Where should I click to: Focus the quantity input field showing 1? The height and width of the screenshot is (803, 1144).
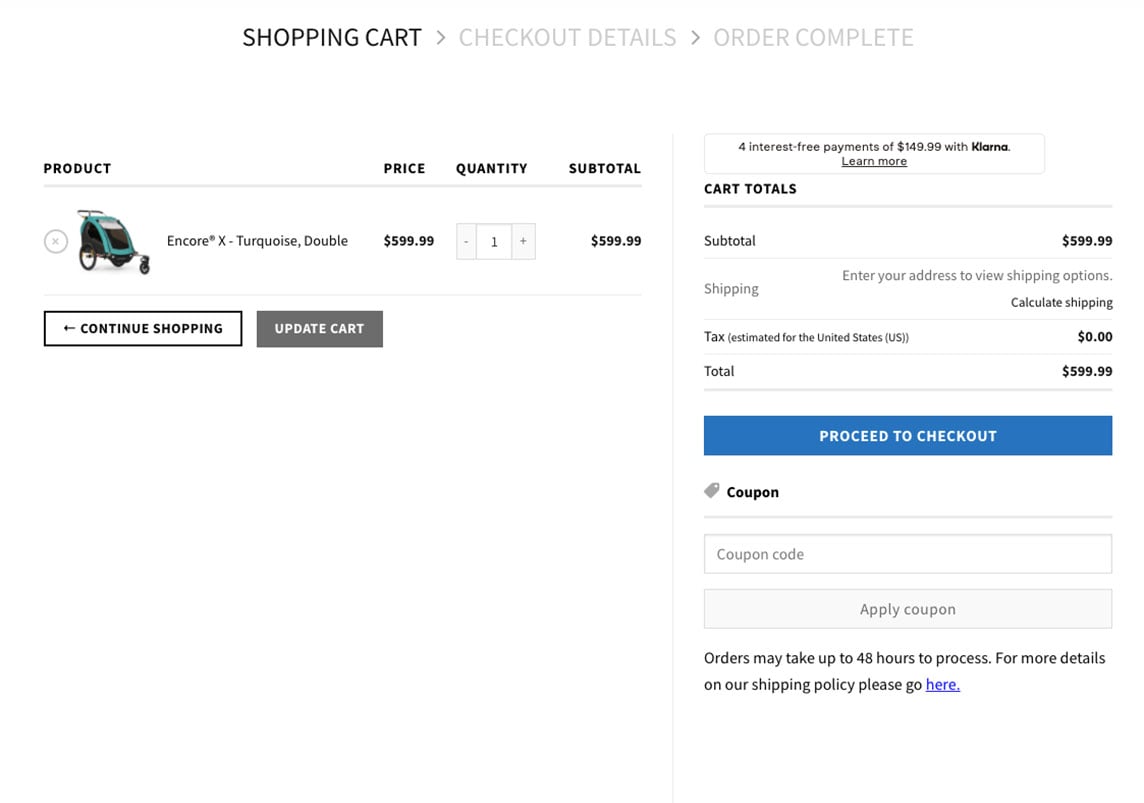pyautogui.click(x=494, y=241)
